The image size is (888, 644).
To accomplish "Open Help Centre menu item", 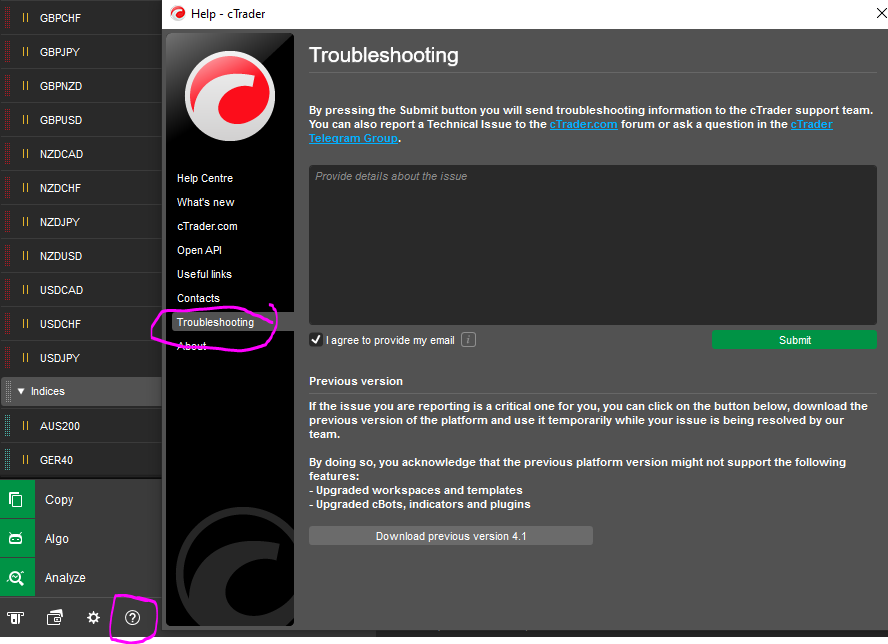I will 205,178.
